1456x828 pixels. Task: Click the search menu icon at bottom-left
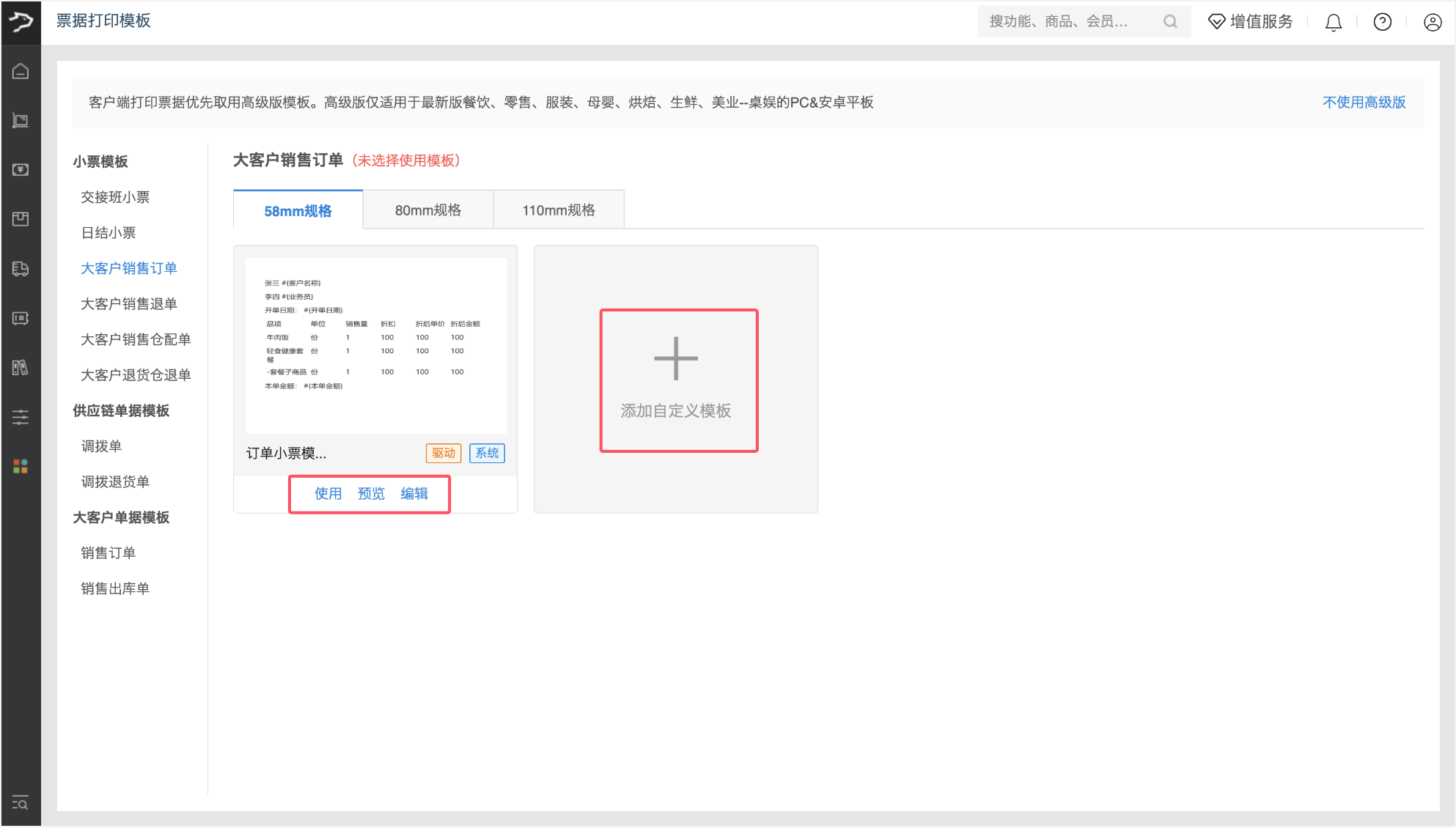point(21,803)
